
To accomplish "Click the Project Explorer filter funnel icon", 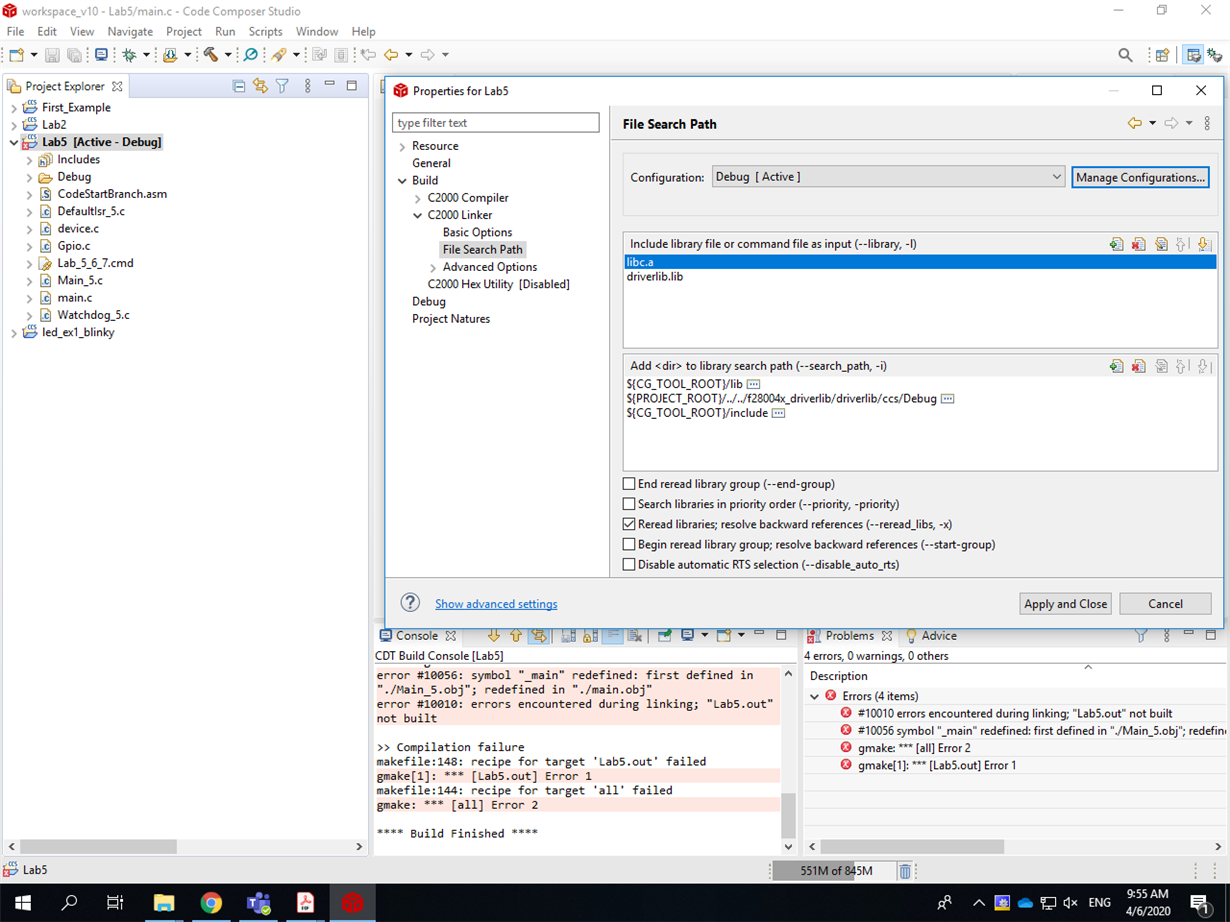I will pyautogui.click(x=282, y=86).
